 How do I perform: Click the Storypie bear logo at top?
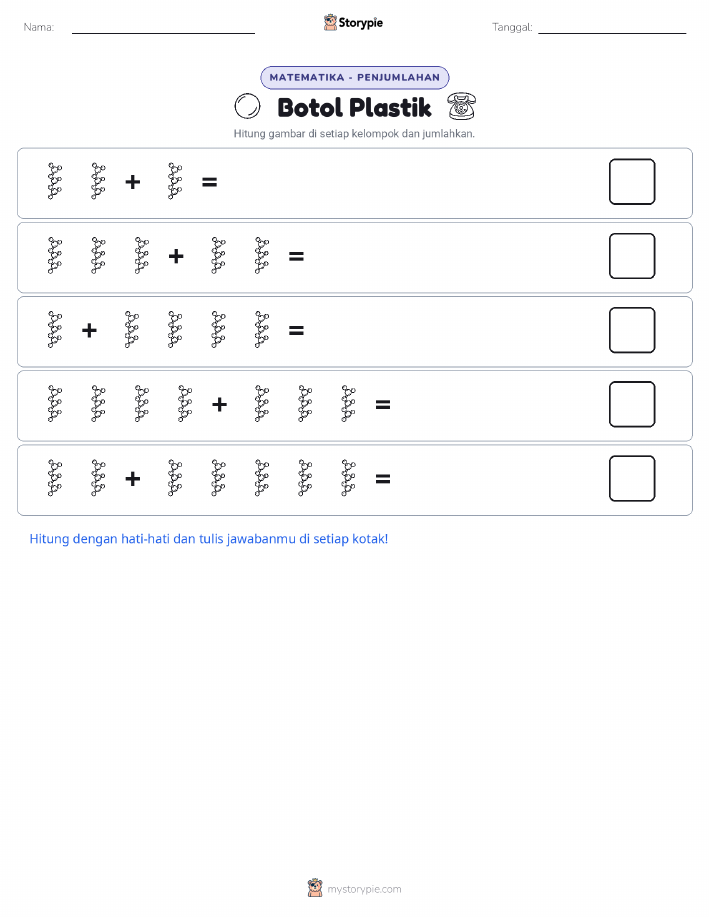pos(331,23)
